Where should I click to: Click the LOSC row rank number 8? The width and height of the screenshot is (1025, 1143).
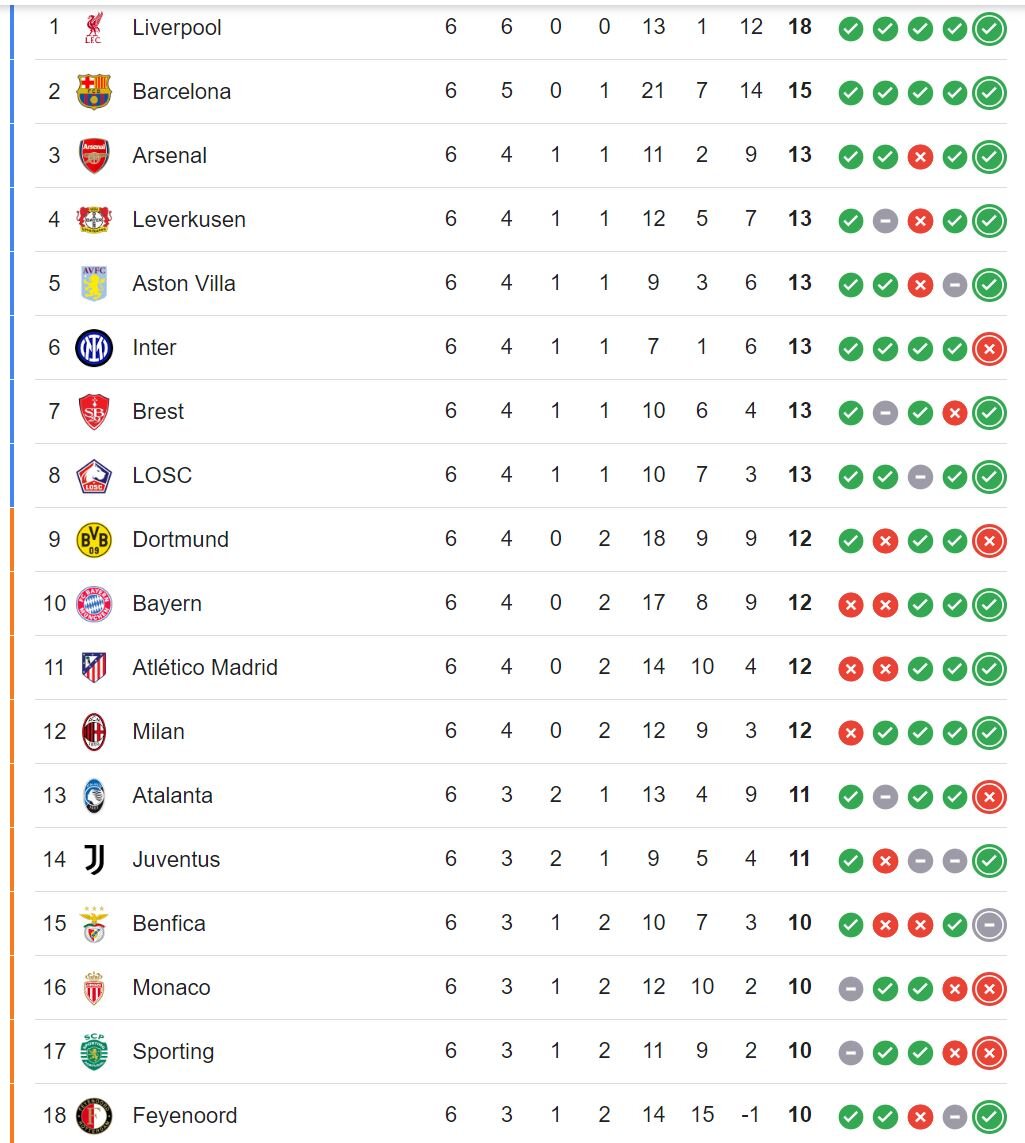[x=54, y=476]
